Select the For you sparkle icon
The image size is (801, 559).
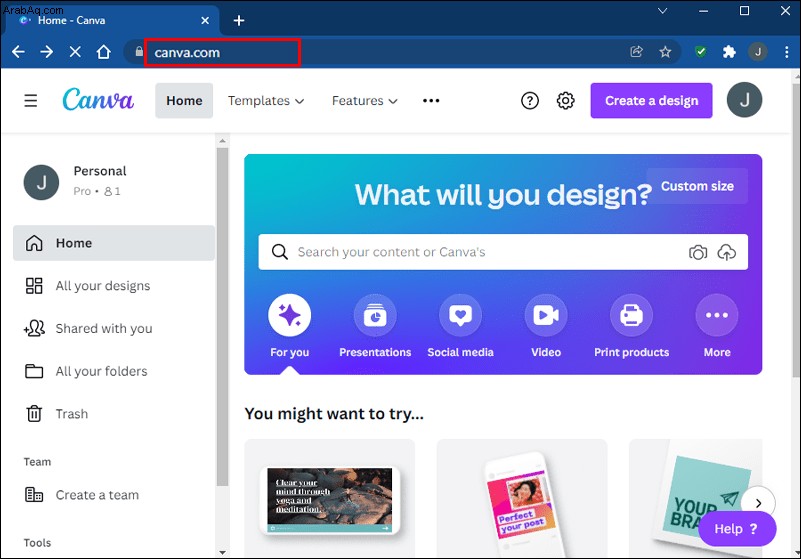(290, 315)
